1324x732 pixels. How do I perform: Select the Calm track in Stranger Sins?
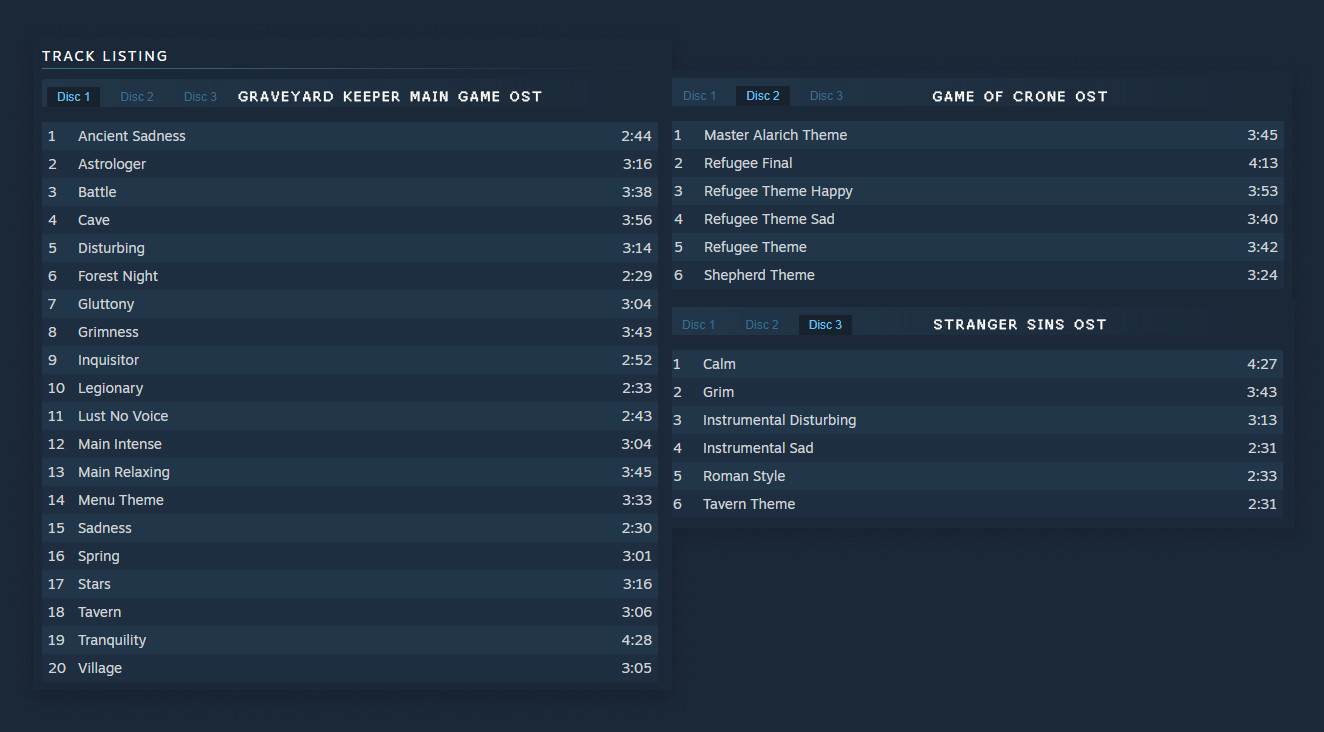coord(719,364)
